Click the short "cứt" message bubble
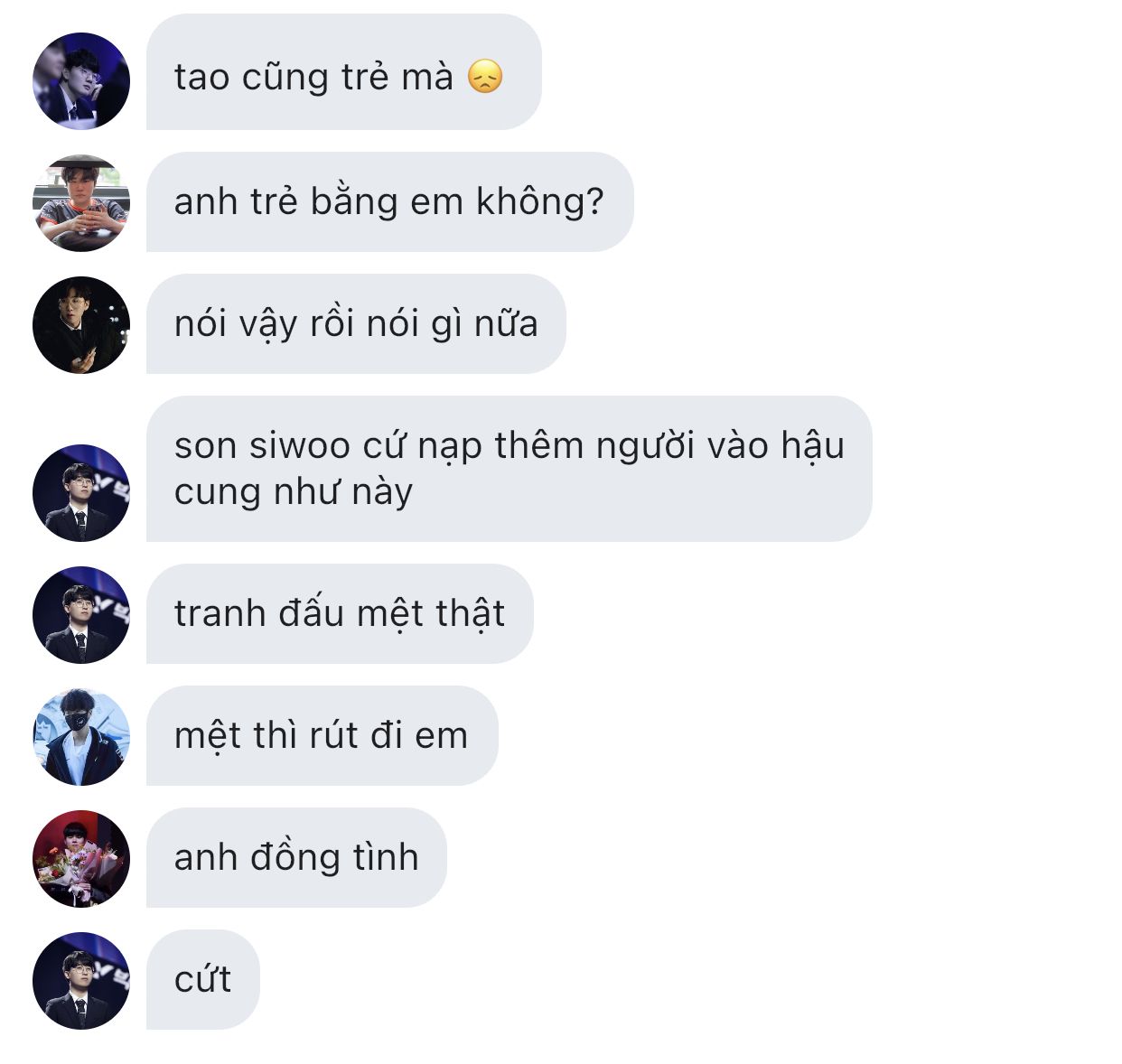 [202, 979]
